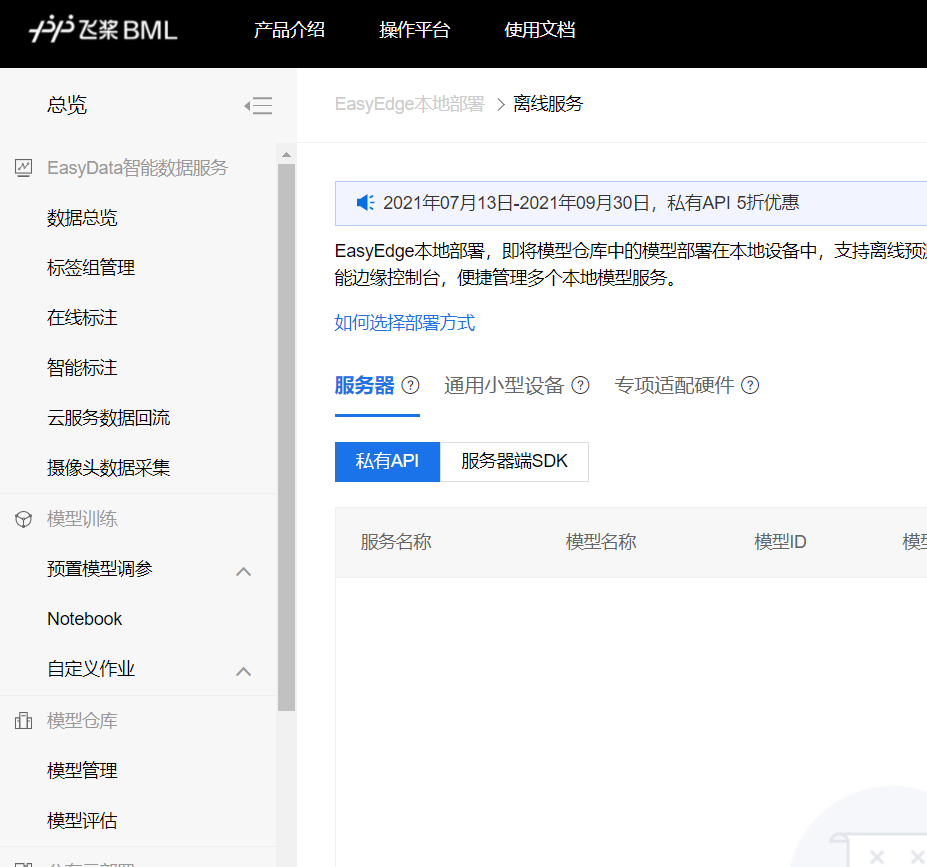Click the 模型训练 section icon
This screenshot has width=927, height=867.
tap(22, 518)
